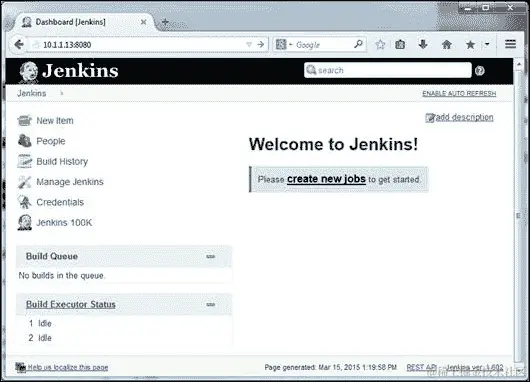Click the Jenkins ver. footer link
This screenshot has width=530, height=382.
475,367
